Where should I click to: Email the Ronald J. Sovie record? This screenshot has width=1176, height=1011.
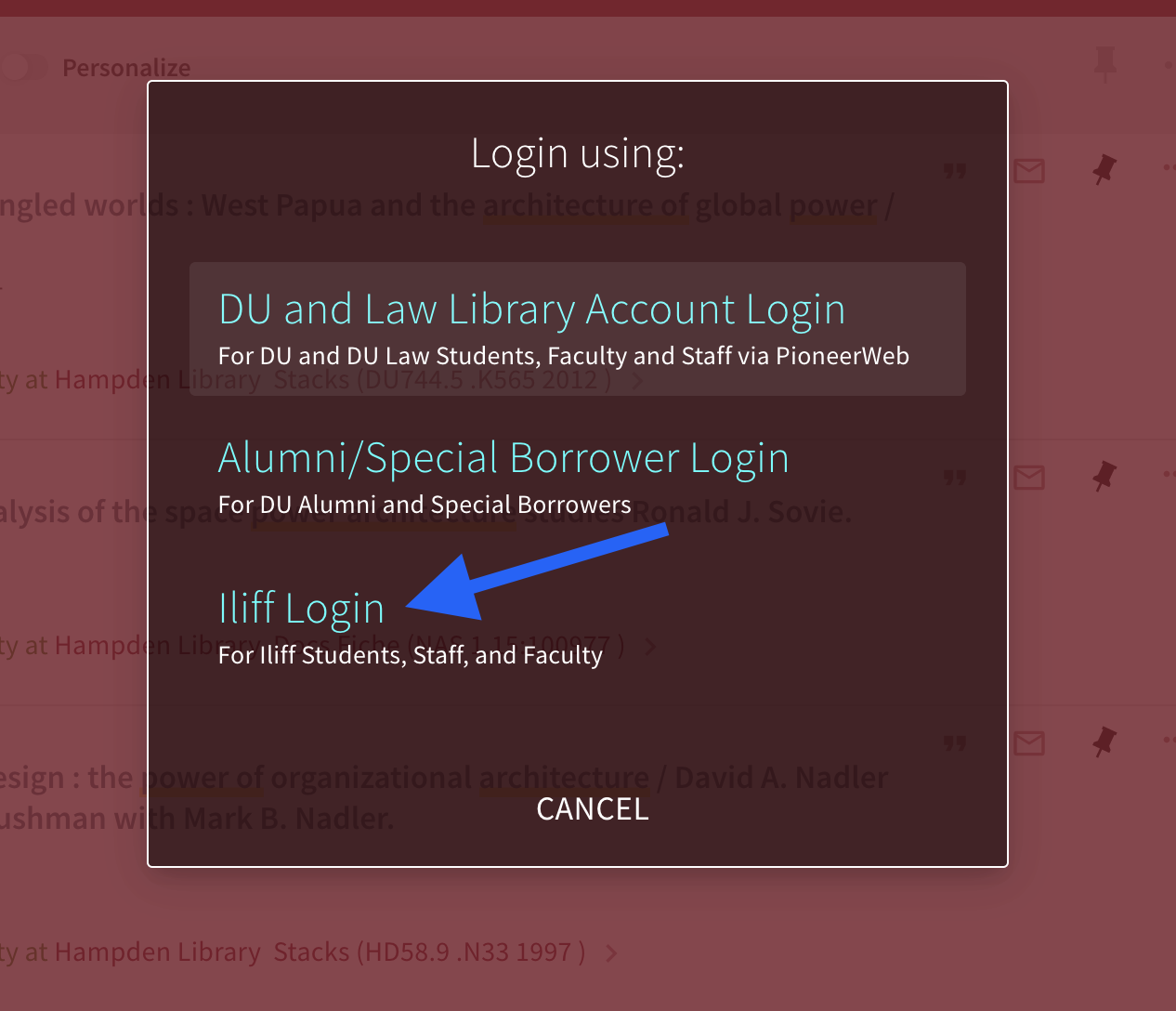(x=1029, y=478)
